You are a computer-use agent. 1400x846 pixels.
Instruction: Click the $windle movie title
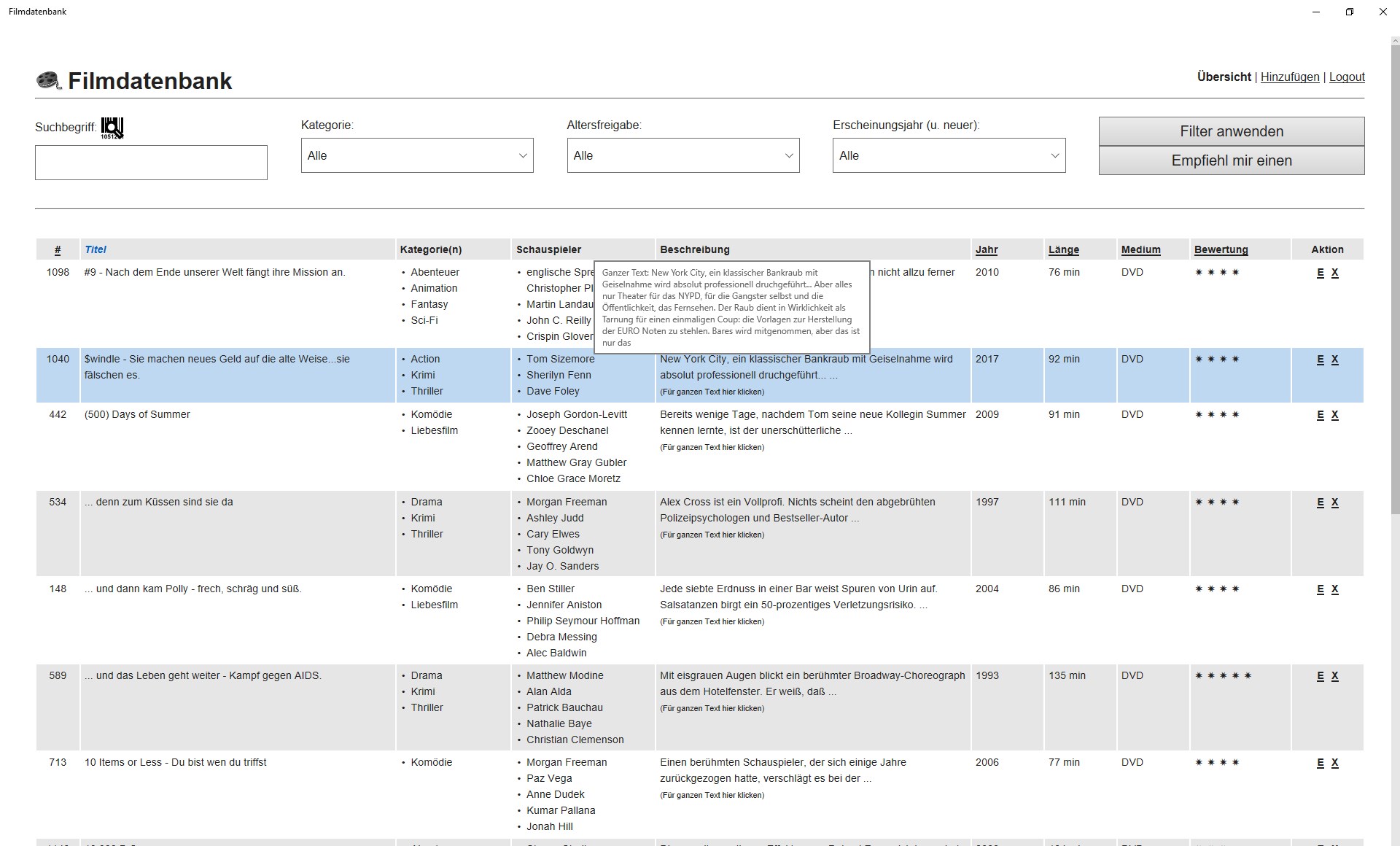point(217,367)
